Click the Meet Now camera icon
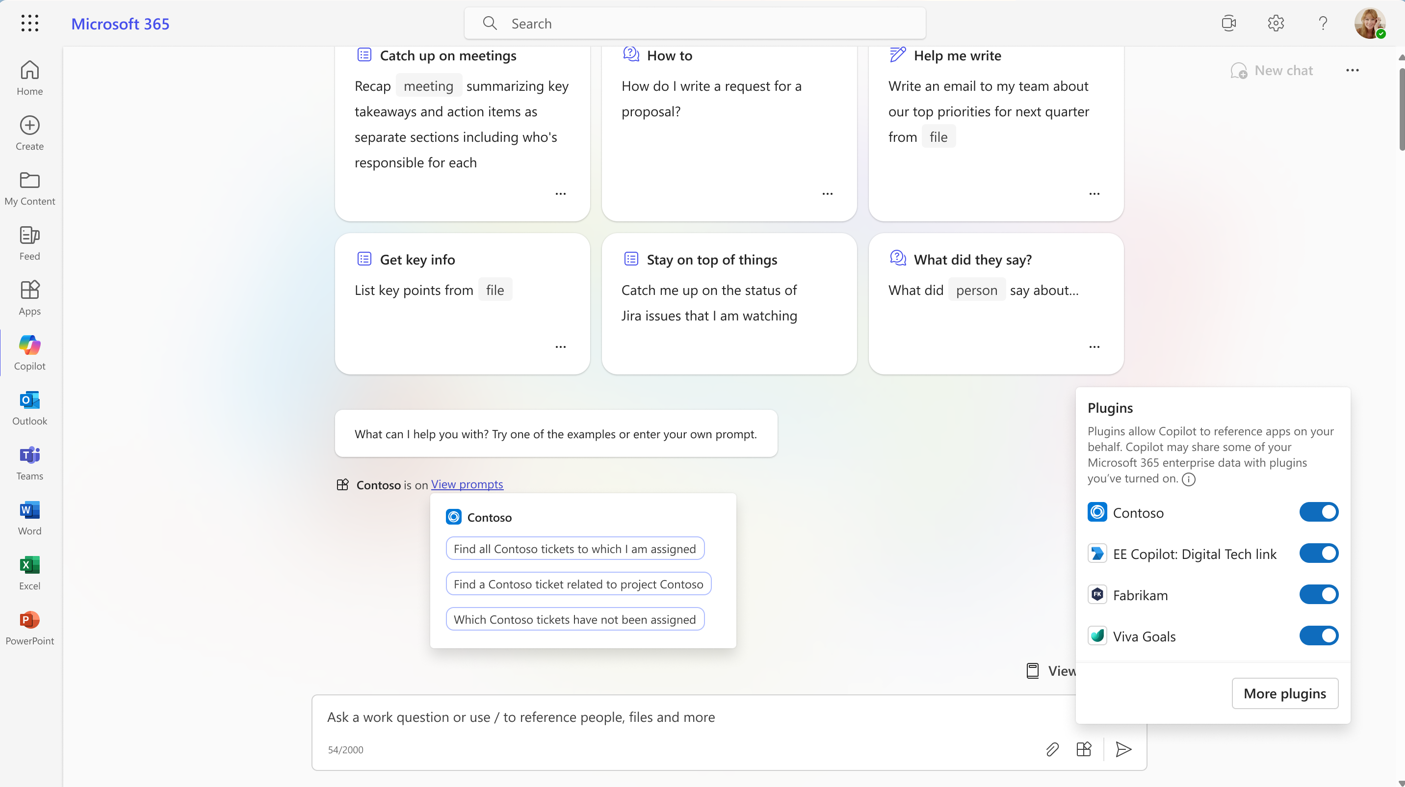1405x787 pixels. pos(1229,23)
